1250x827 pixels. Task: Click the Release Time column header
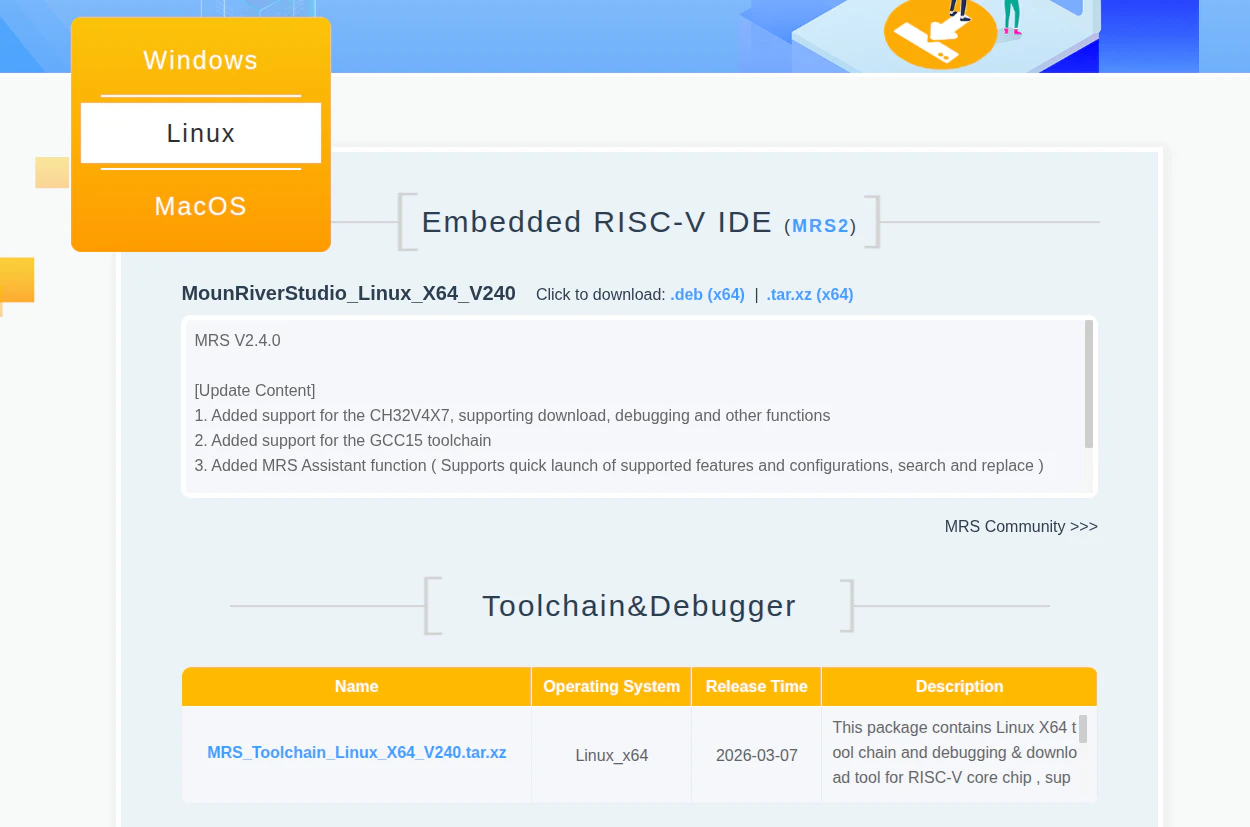tap(756, 686)
